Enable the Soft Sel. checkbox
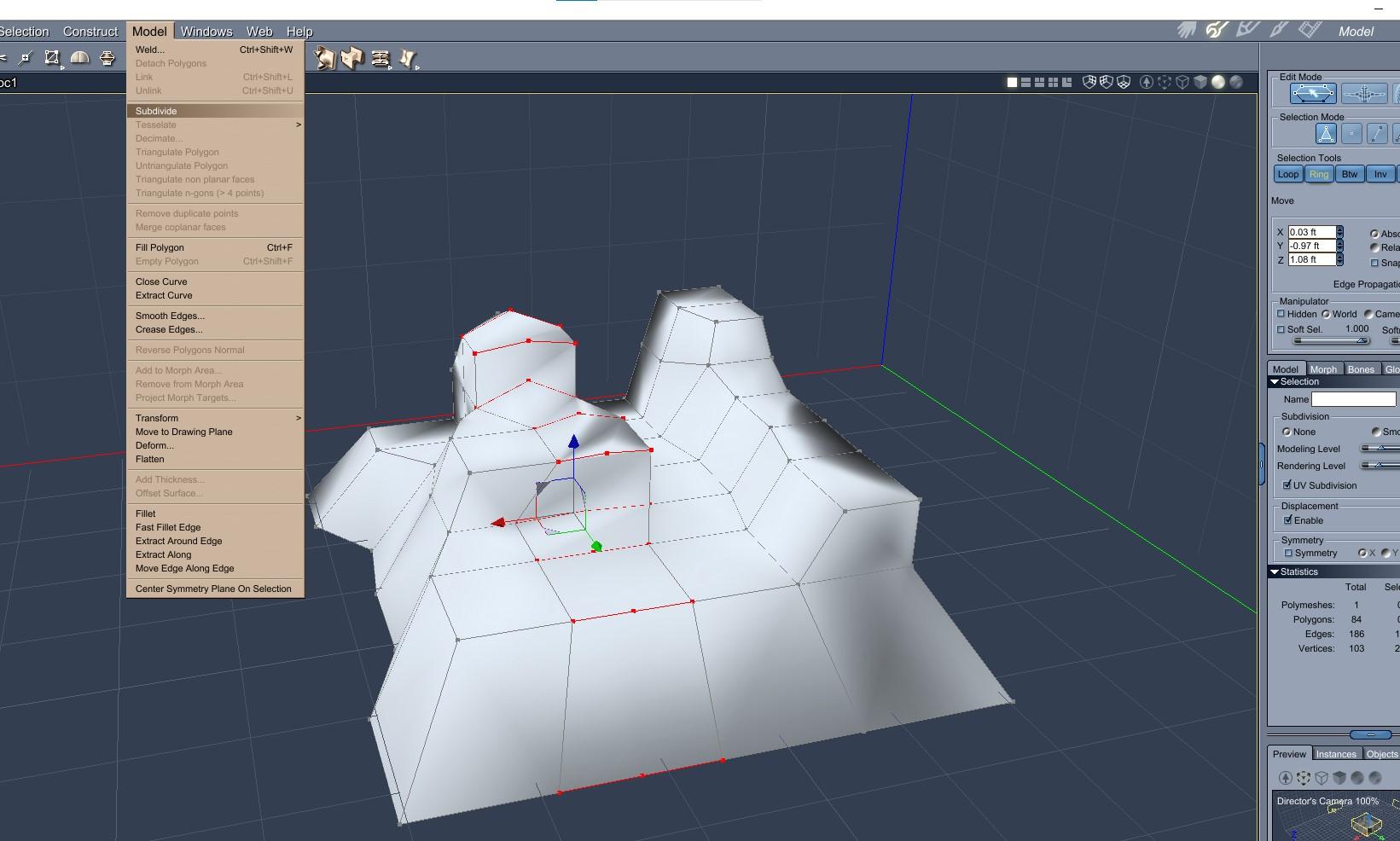Viewport: 1400px width, 841px height. click(x=1281, y=329)
